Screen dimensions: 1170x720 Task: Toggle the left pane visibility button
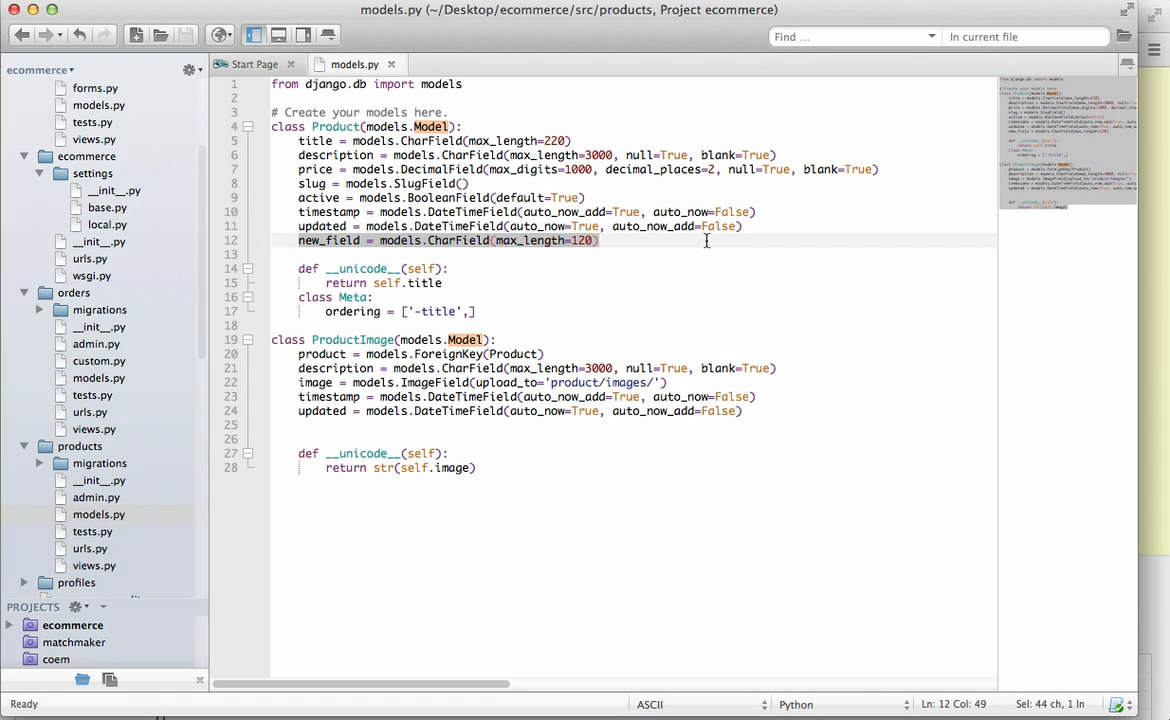point(254,35)
